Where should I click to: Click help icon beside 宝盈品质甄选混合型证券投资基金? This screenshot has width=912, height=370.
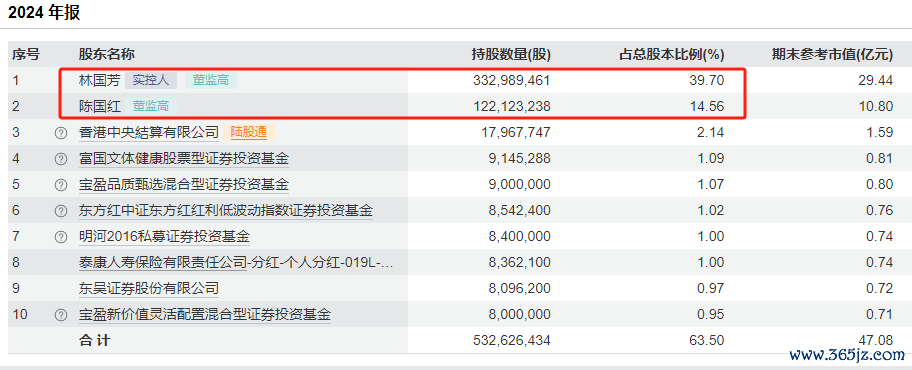[60, 185]
